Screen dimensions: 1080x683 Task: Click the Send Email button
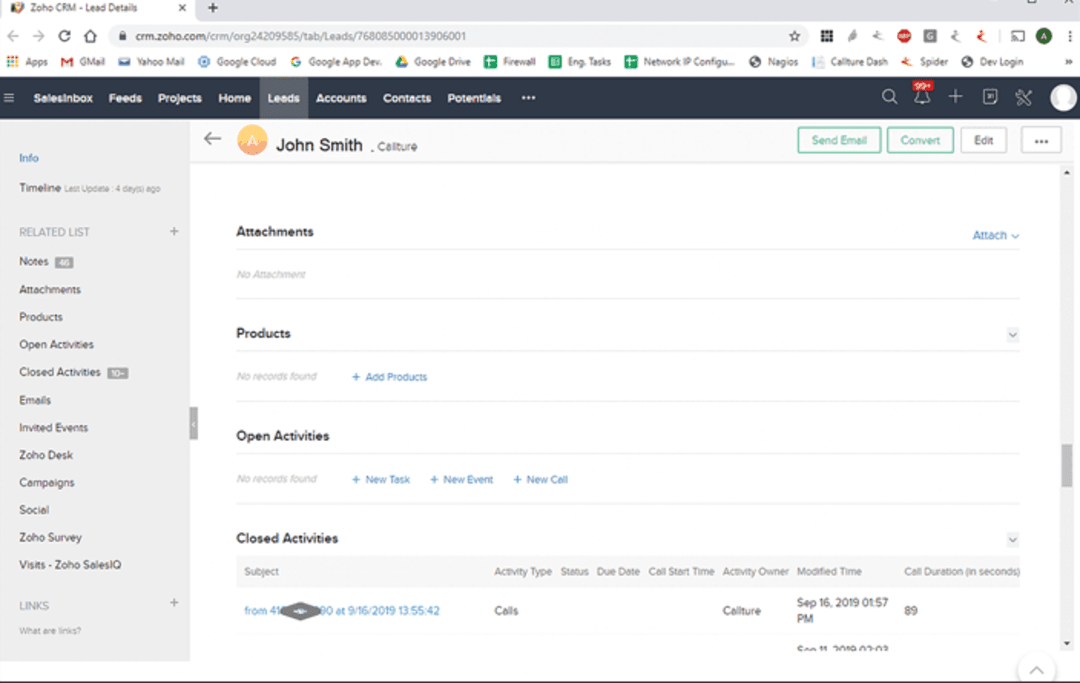tap(838, 140)
